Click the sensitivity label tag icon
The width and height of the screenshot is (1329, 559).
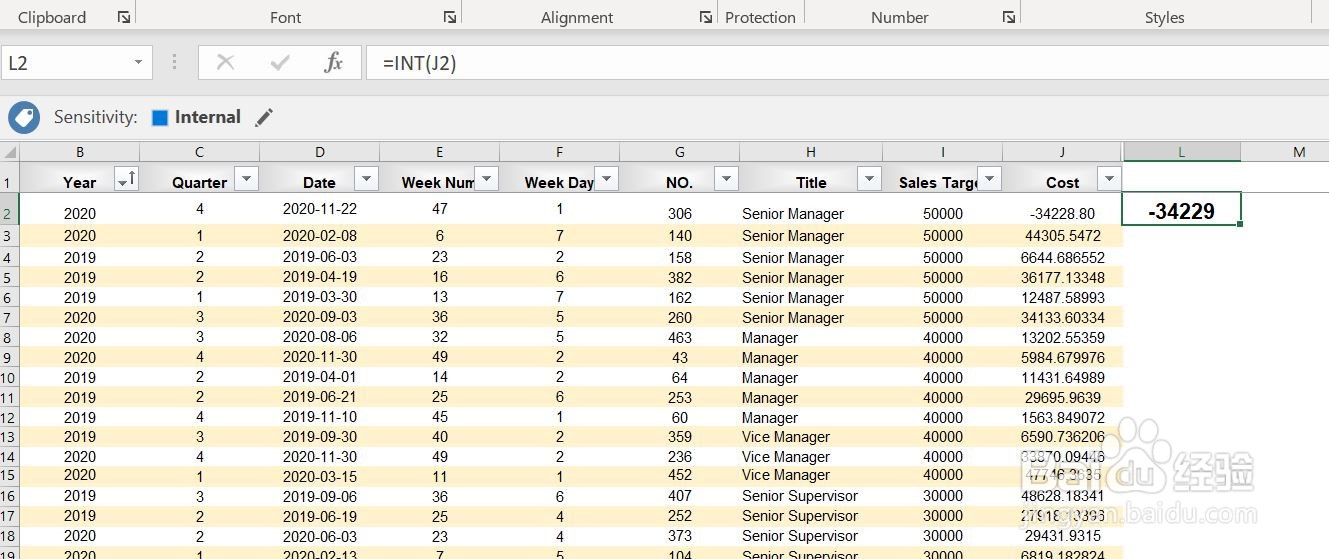pos(24,117)
